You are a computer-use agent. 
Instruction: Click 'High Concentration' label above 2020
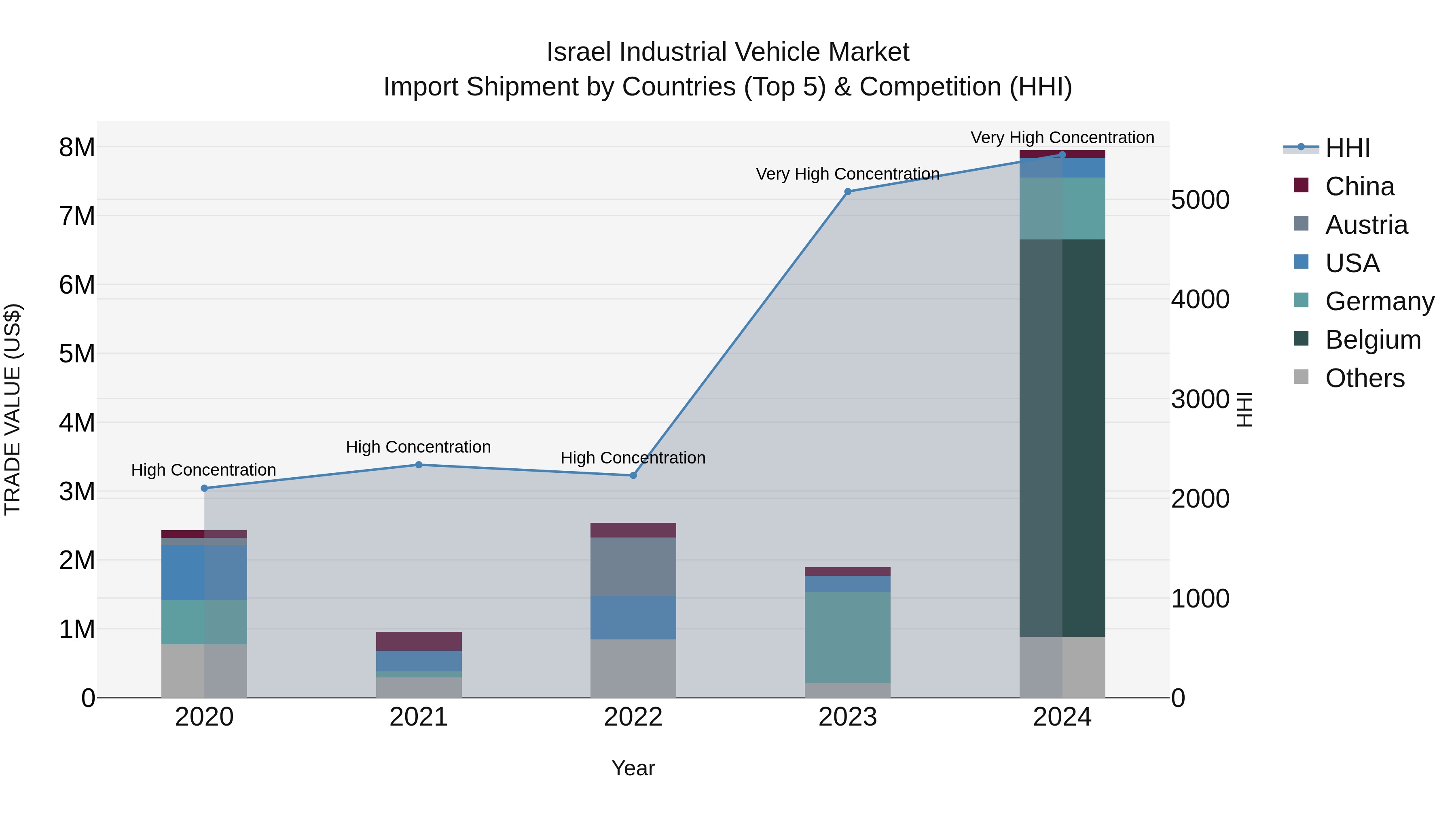203,470
